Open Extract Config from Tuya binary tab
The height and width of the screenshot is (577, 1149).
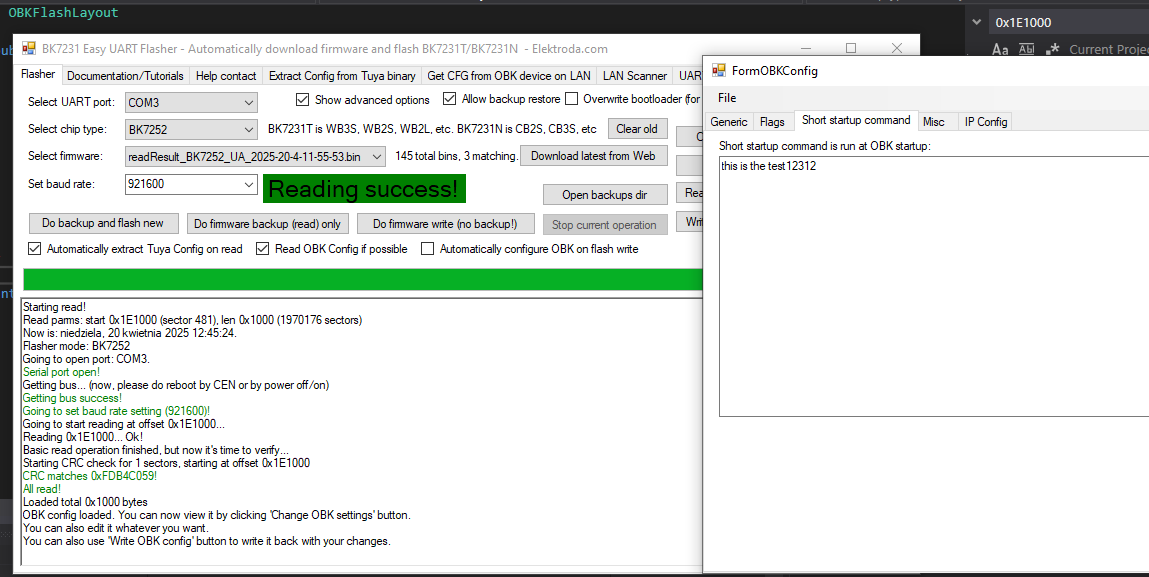pos(342,76)
